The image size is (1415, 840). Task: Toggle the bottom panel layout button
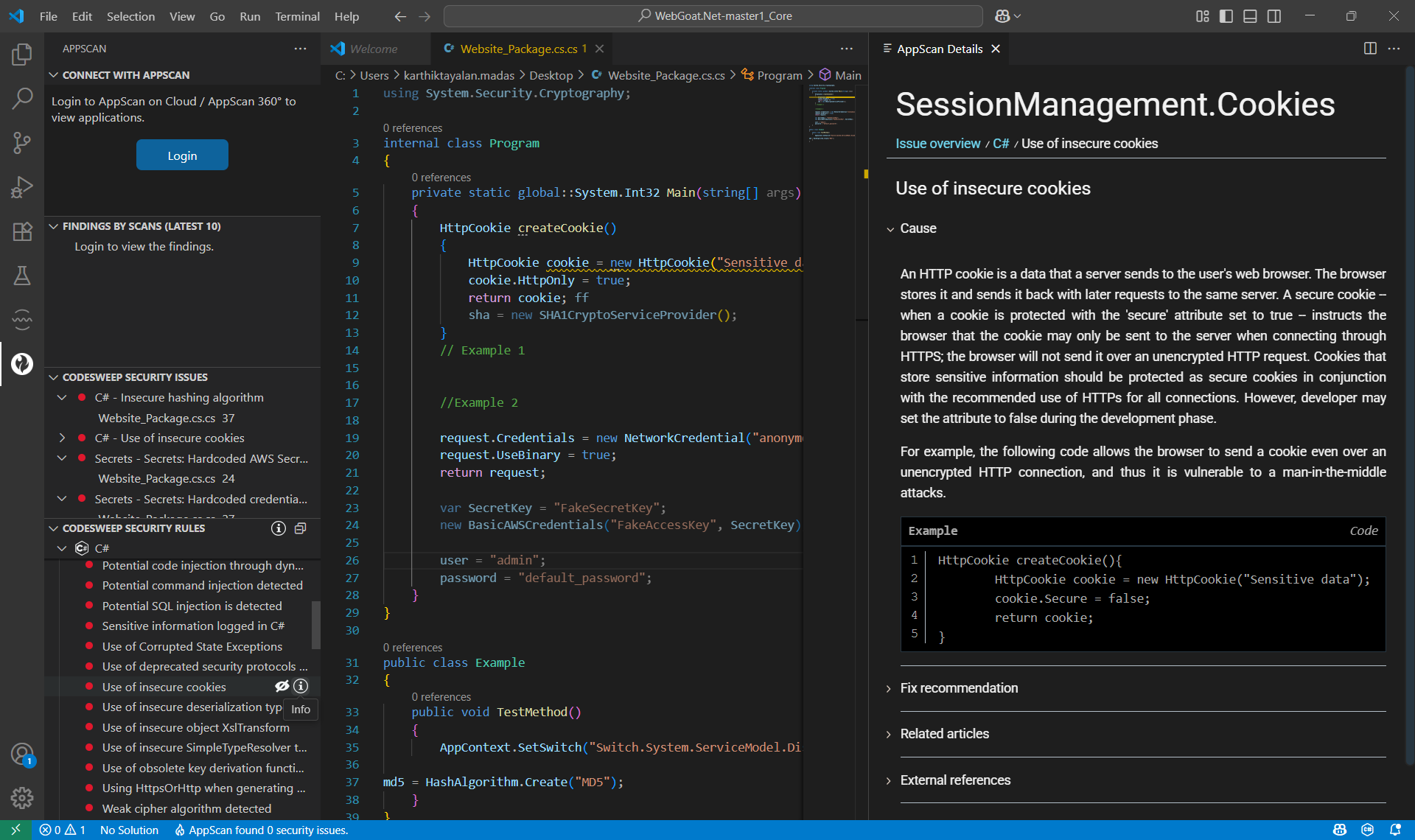(1250, 16)
